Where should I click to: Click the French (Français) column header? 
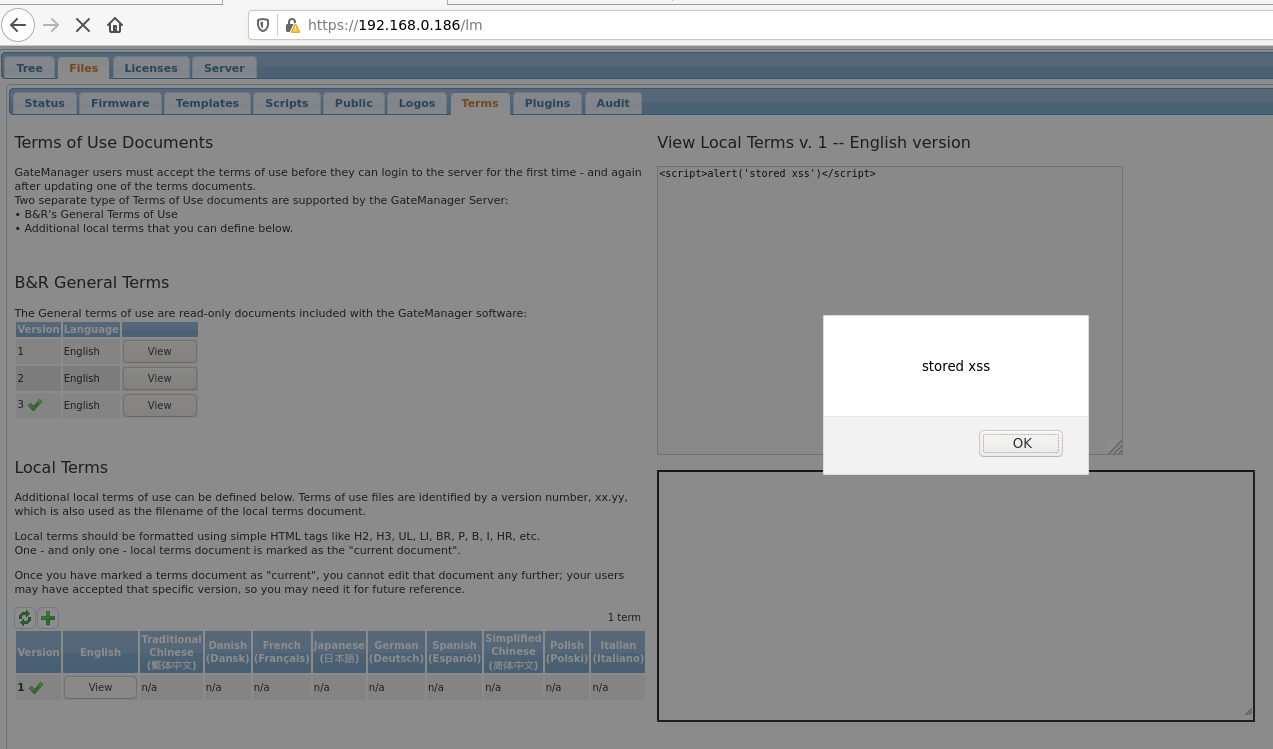tap(282, 652)
